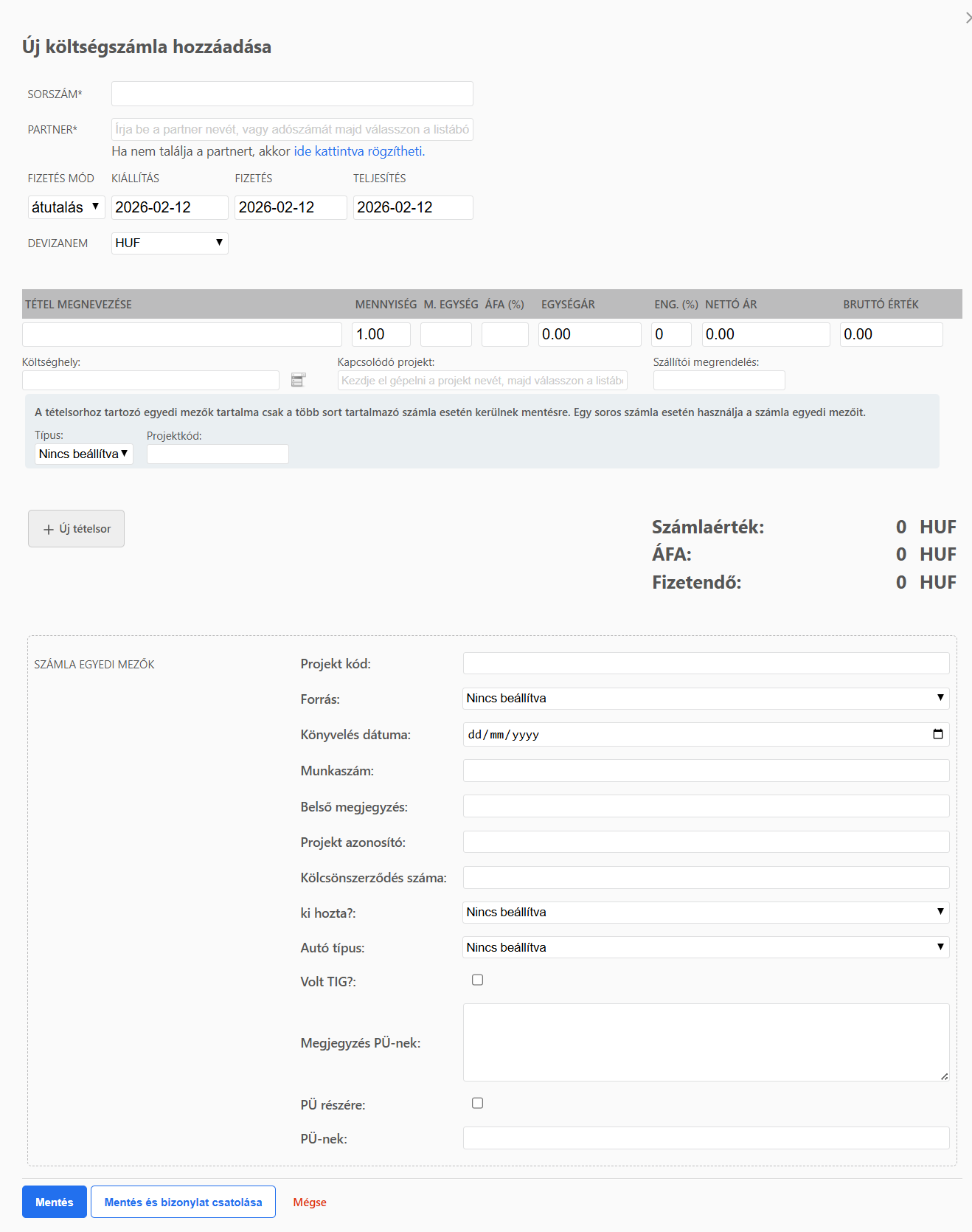This screenshot has width=972, height=1232.
Task: Click the Mégse cancel link
Action: [x=310, y=1202]
